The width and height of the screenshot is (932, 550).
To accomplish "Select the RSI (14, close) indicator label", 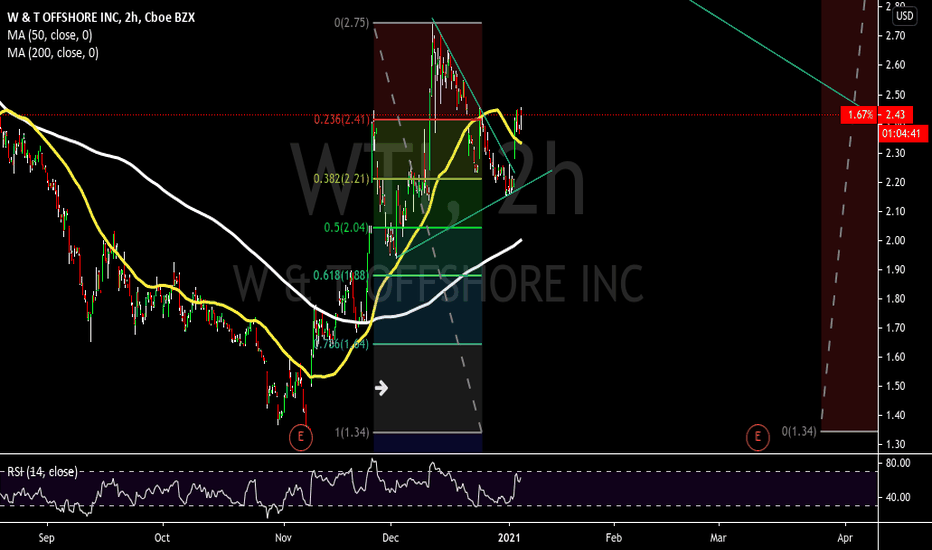I will point(42,472).
